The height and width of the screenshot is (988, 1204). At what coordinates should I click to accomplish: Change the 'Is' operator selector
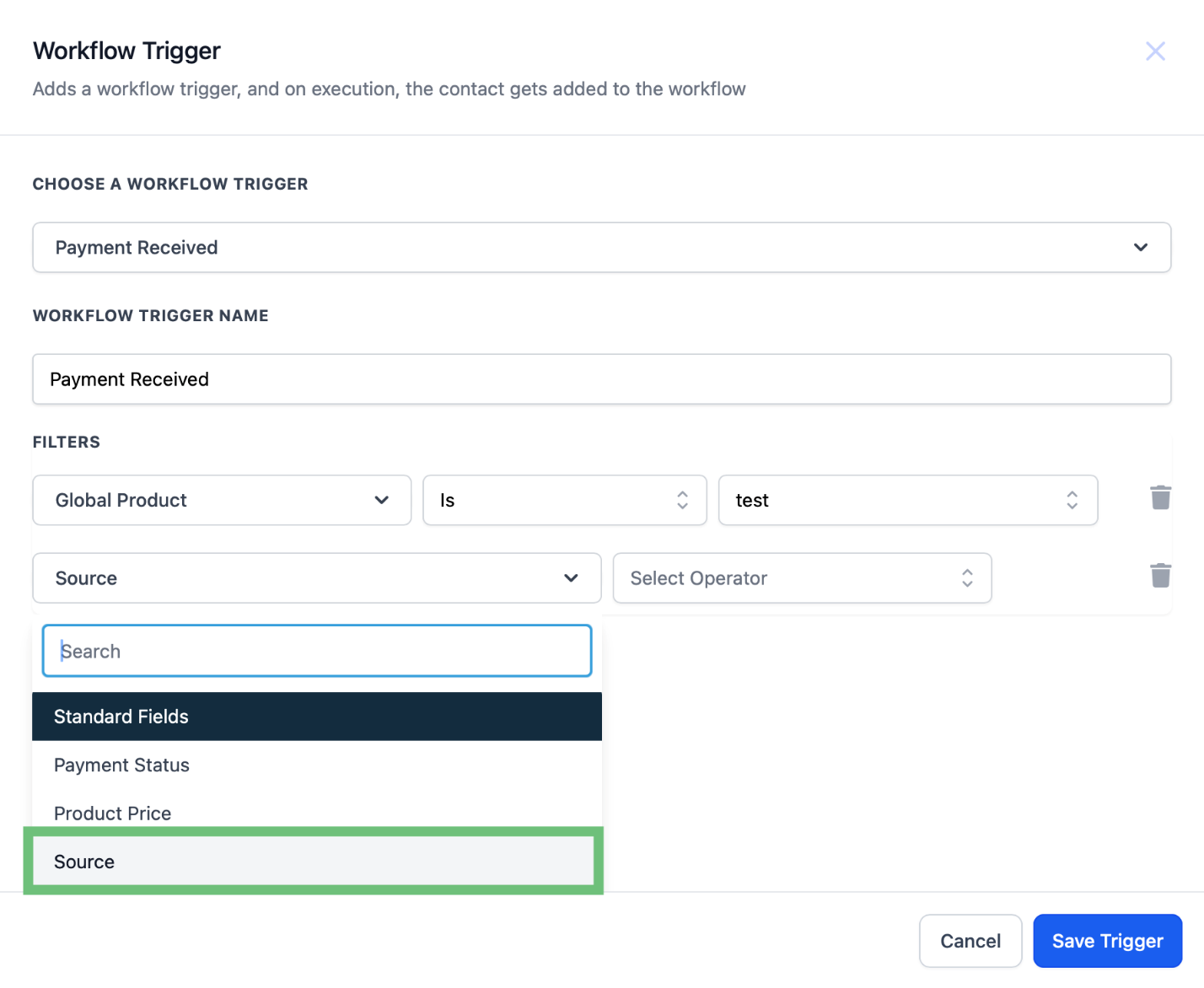(564, 500)
